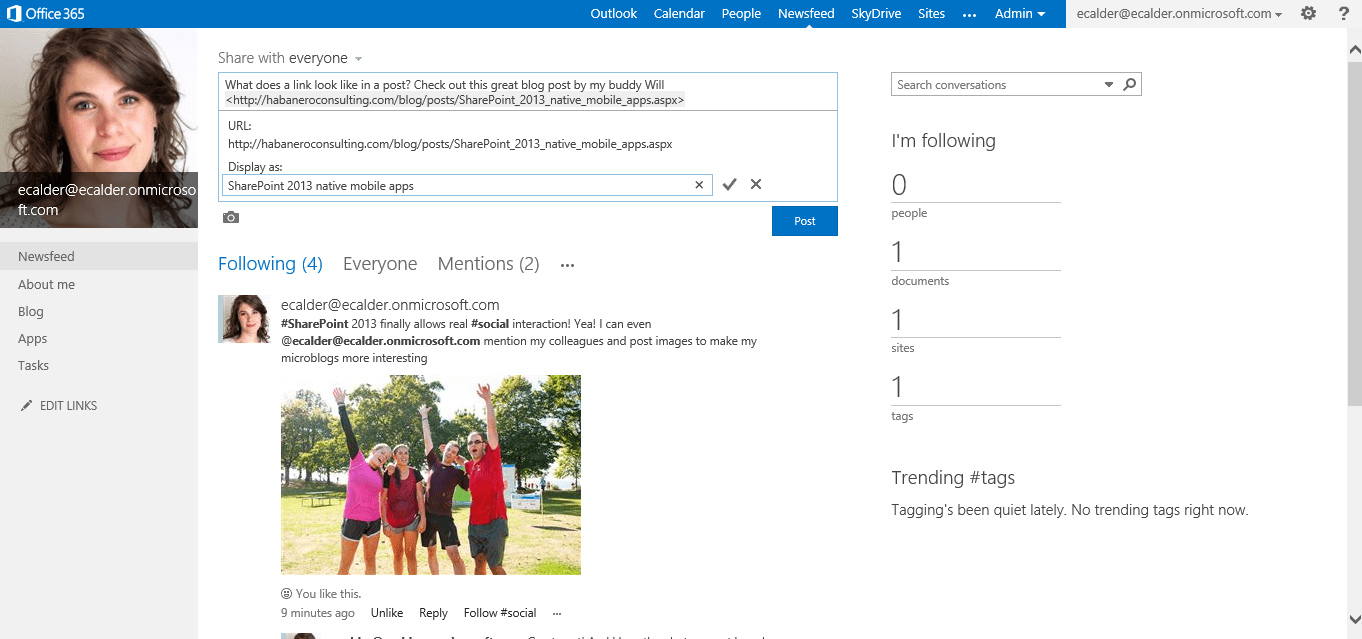Open the Admin dropdown menu
Image resolution: width=1362 pixels, height=639 pixels.
point(1020,14)
